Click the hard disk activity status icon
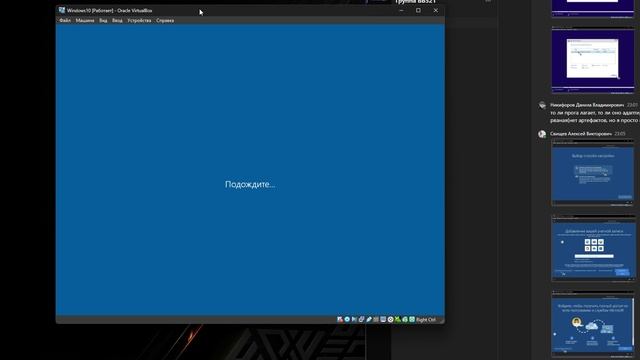The image size is (640, 360). point(340,320)
